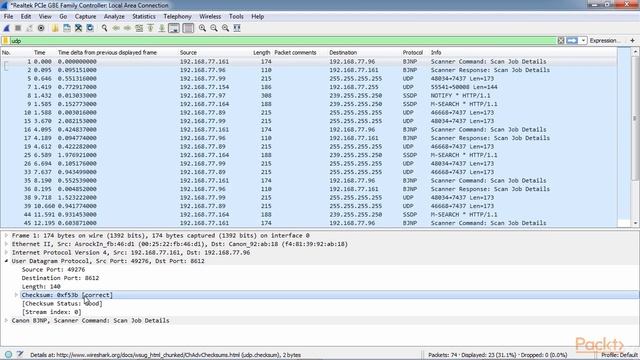
Task: Click the udp display filter field
Action: [283, 40]
